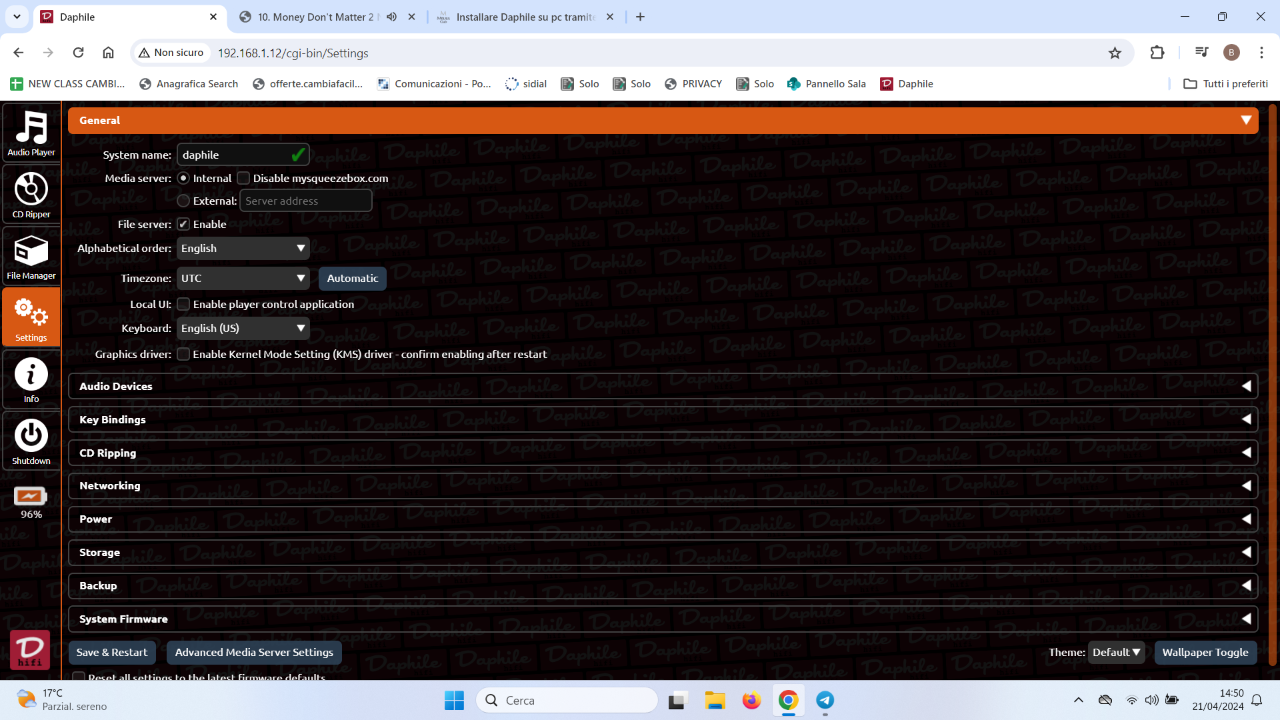Expand the Key Bindings section
The width and height of the screenshot is (1280, 720).
(x=663, y=419)
